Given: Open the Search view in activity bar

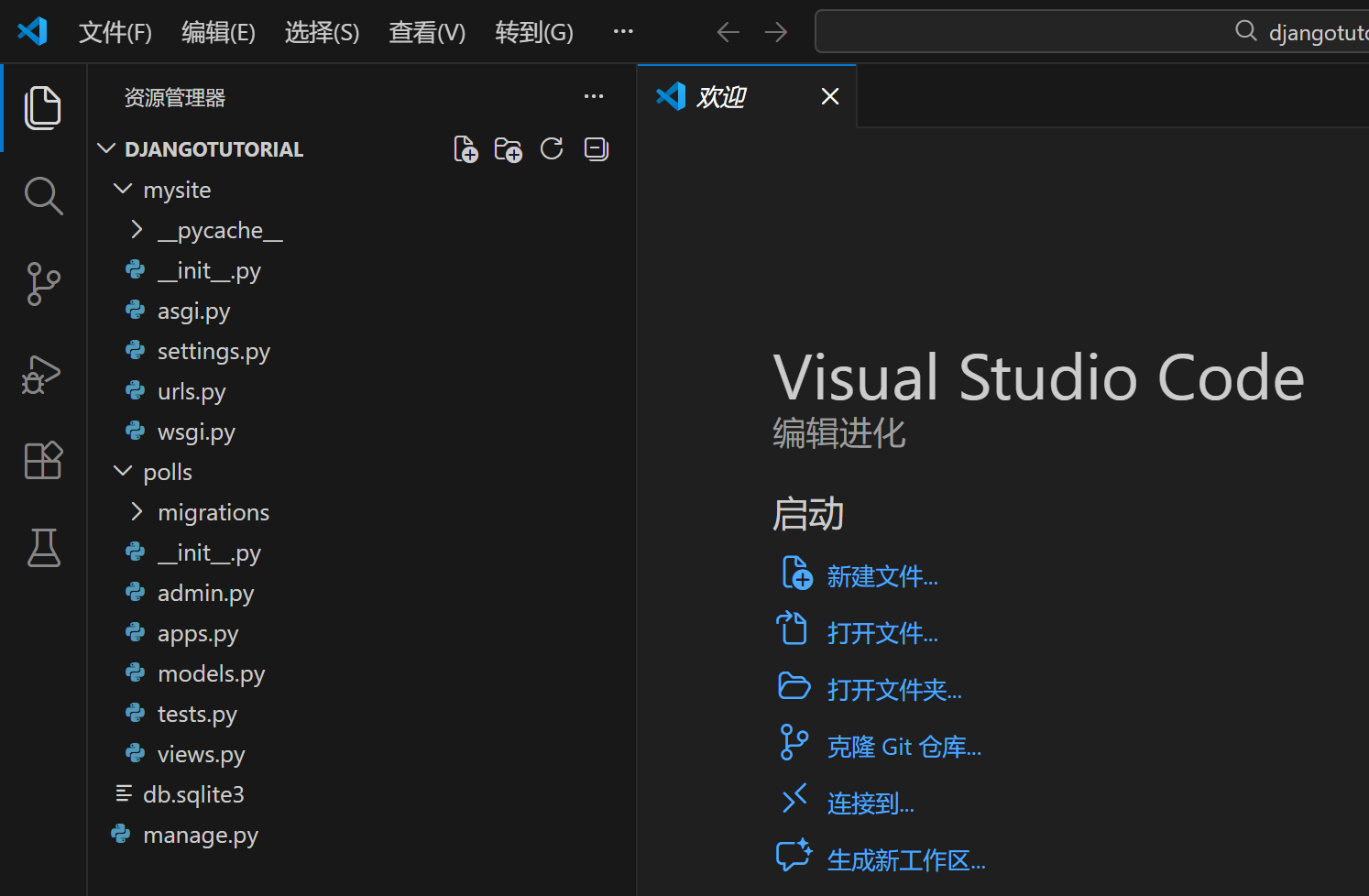Looking at the screenshot, I should coord(43,196).
